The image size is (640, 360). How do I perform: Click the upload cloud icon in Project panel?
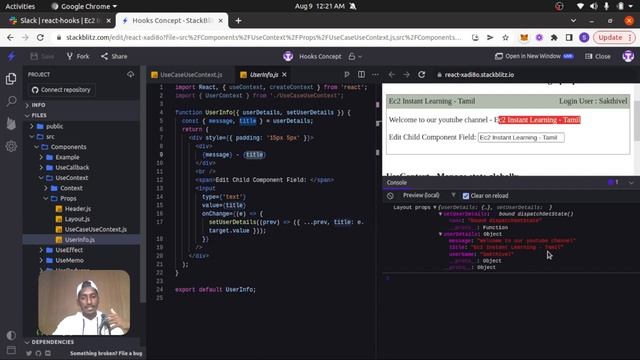click(131, 74)
